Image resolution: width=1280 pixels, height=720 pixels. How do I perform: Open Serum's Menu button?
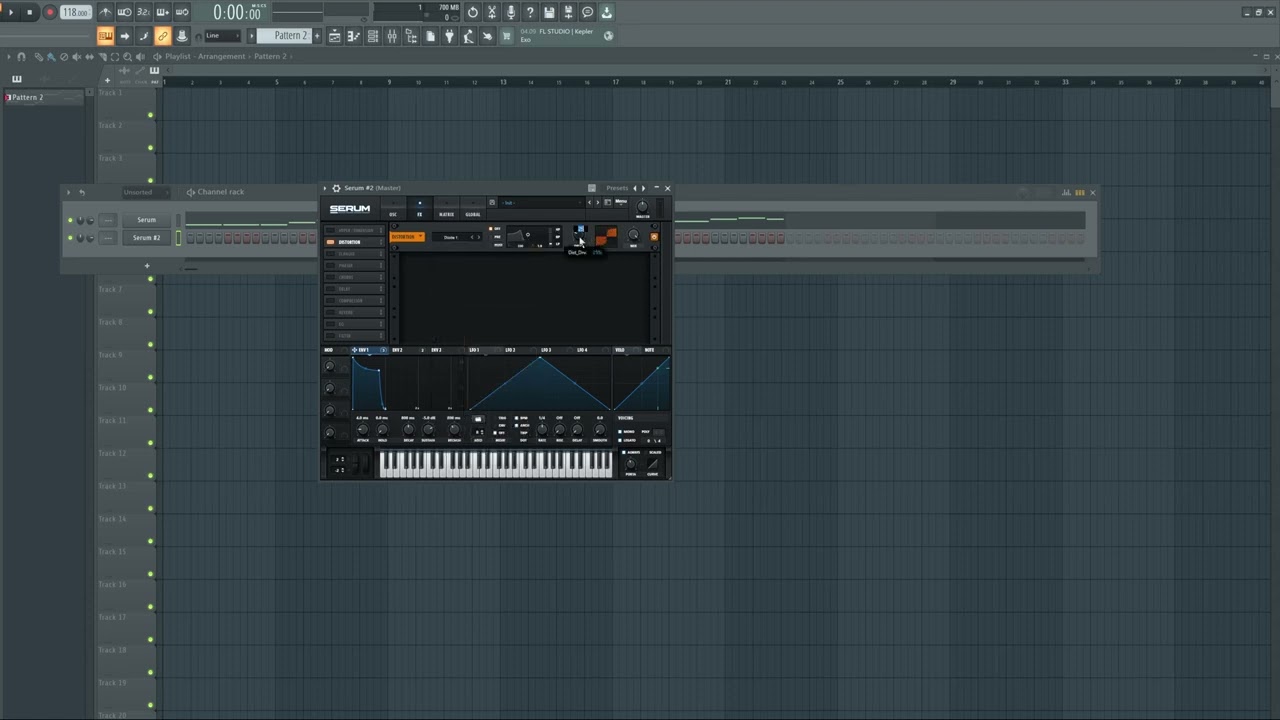click(x=621, y=202)
